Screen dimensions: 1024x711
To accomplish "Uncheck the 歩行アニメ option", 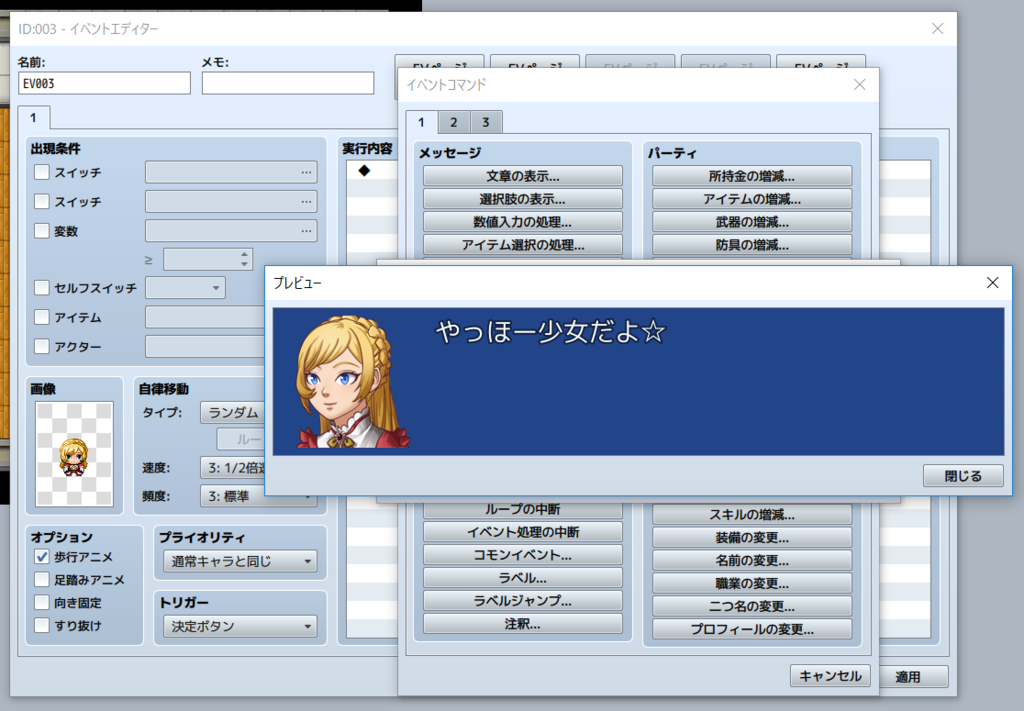I will [42, 556].
